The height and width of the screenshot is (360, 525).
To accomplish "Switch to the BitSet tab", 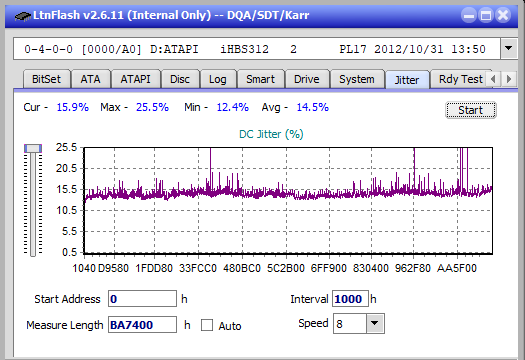I will [x=46, y=79].
